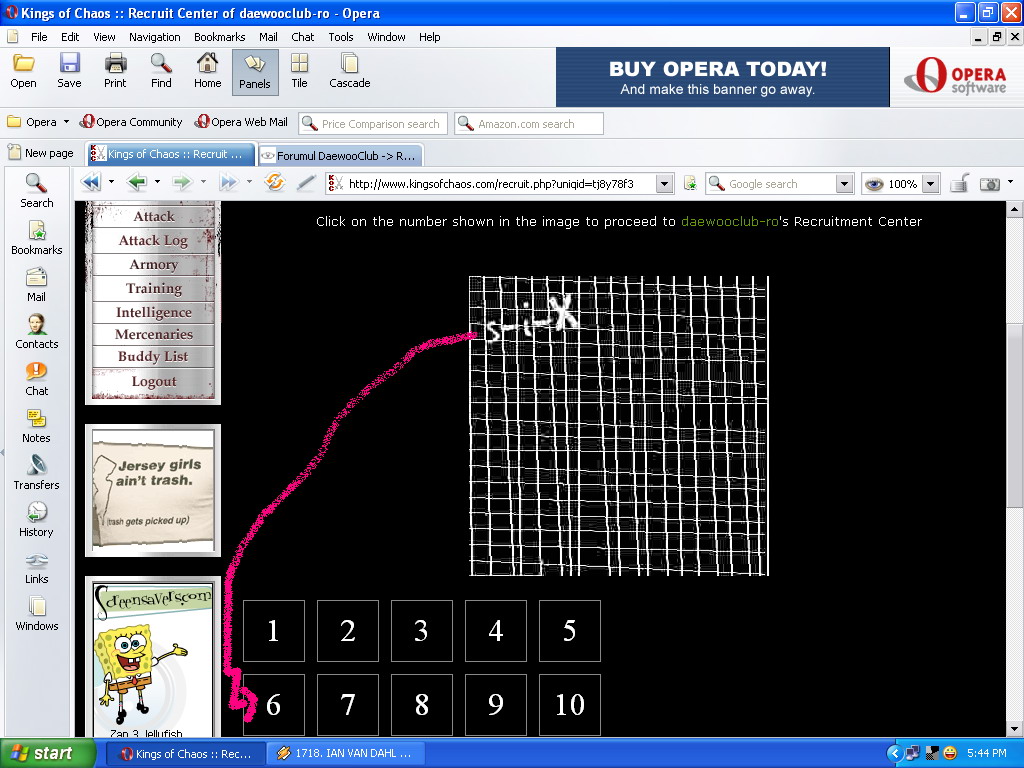1024x768 pixels.
Task: Open the Find tool
Action: tap(161, 71)
